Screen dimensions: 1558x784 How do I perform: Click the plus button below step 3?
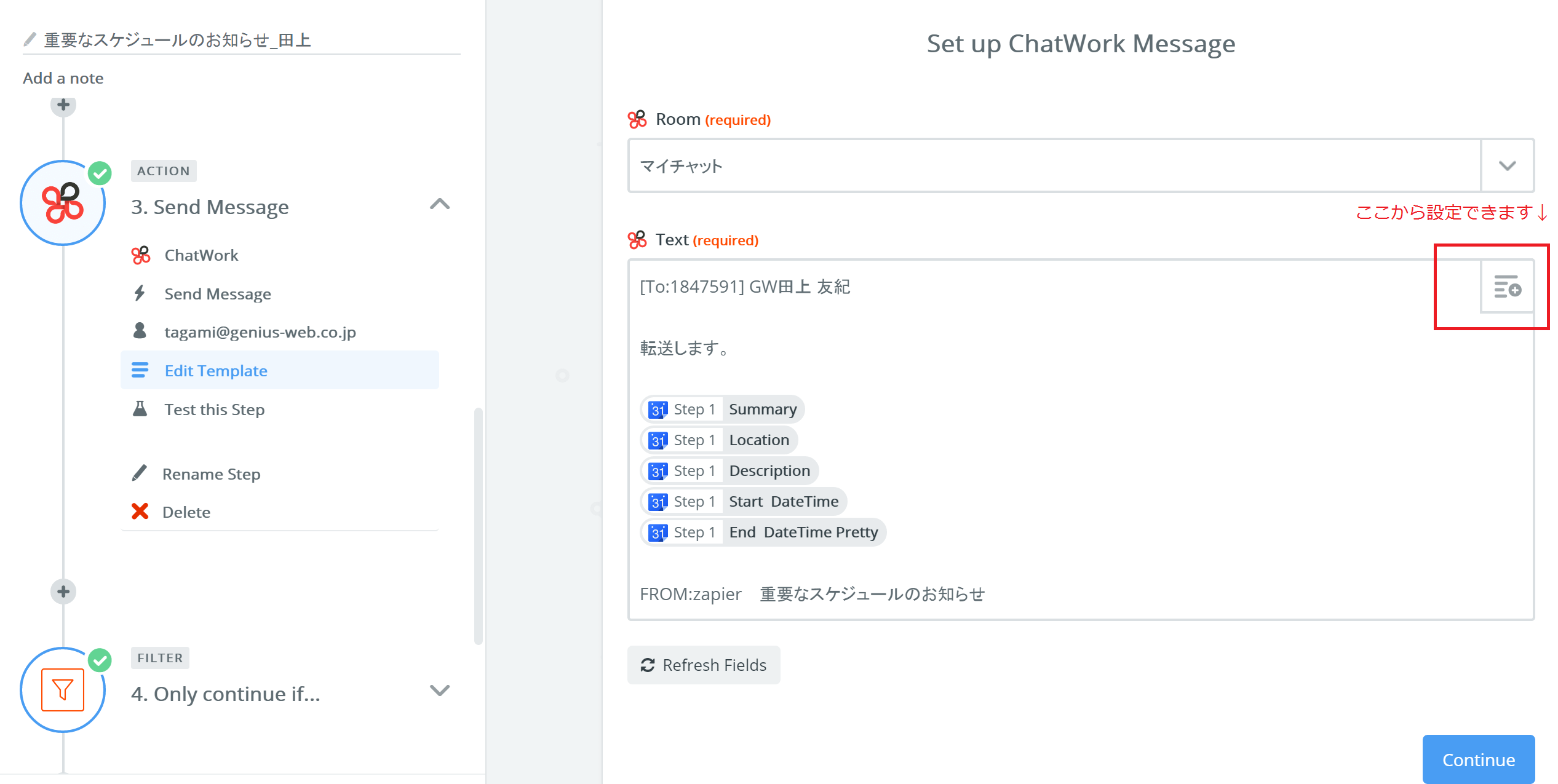[63, 592]
